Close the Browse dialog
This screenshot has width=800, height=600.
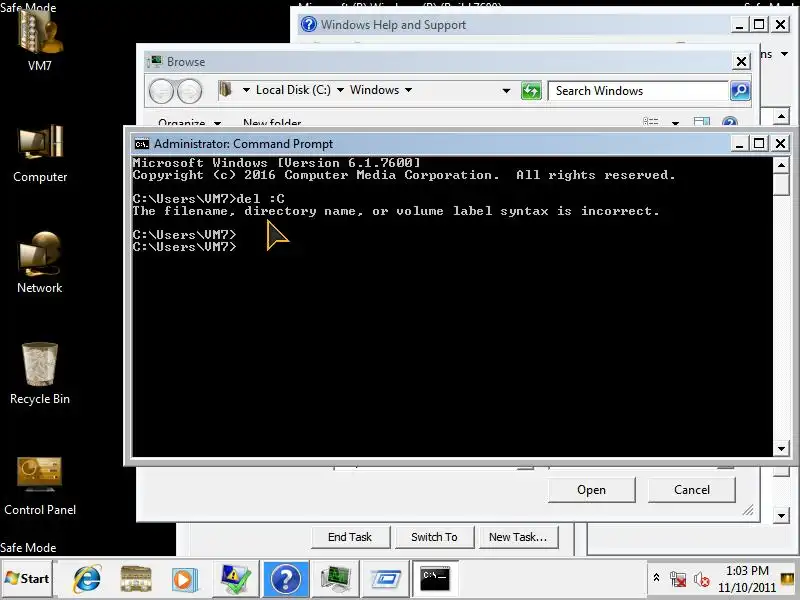click(741, 62)
